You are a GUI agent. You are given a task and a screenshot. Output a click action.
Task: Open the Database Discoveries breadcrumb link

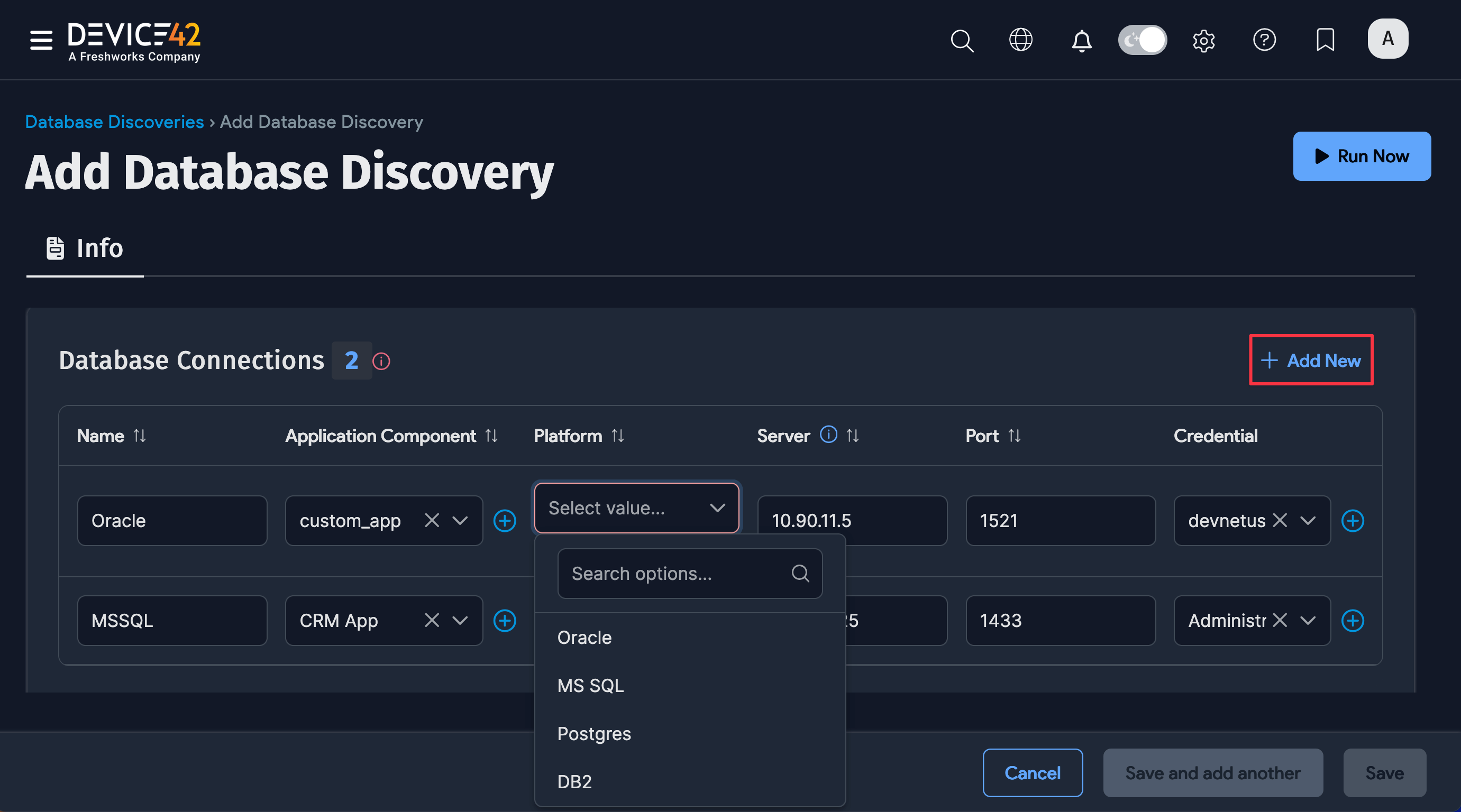click(114, 121)
